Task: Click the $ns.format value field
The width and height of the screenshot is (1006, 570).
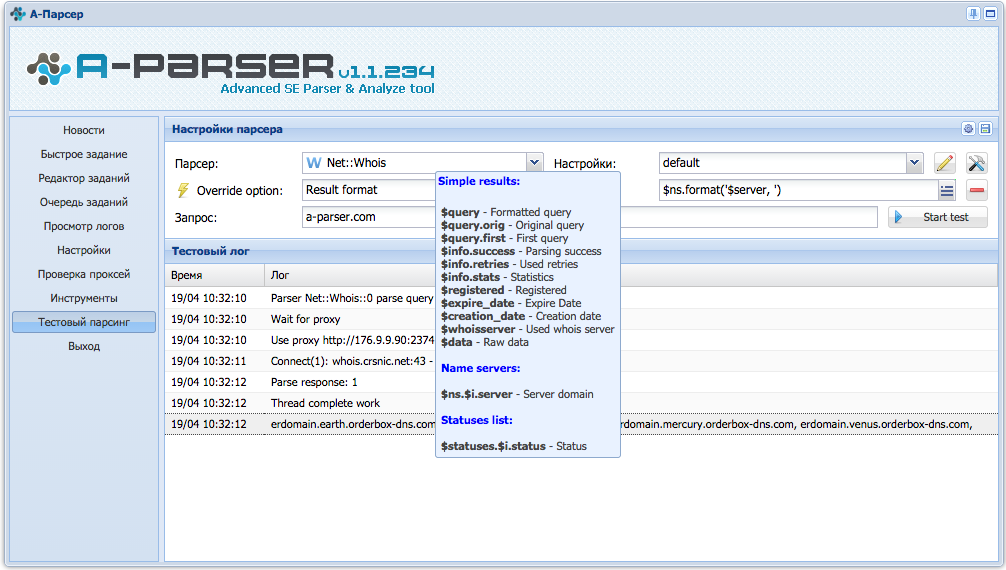Action: (798, 190)
